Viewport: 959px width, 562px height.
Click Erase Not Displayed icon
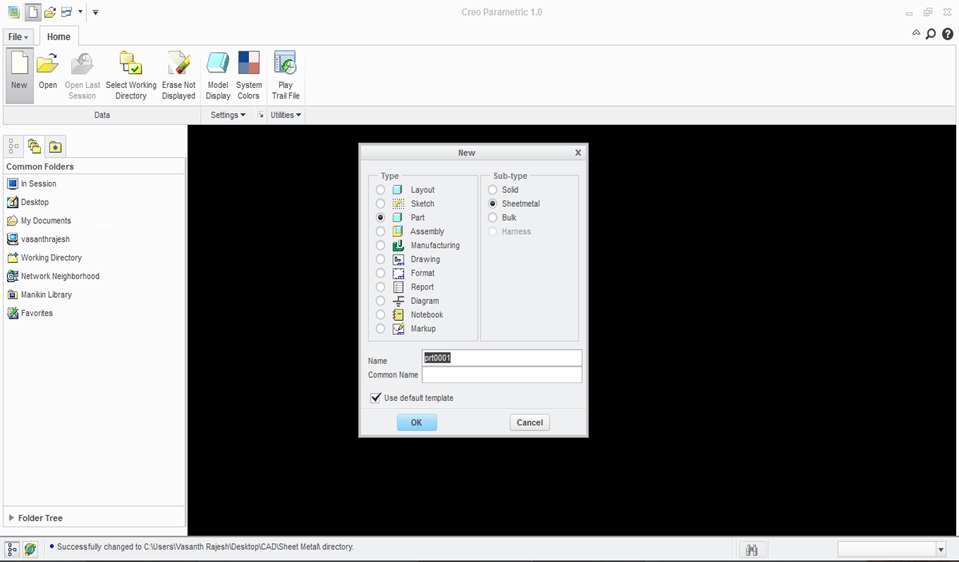pos(179,76)
